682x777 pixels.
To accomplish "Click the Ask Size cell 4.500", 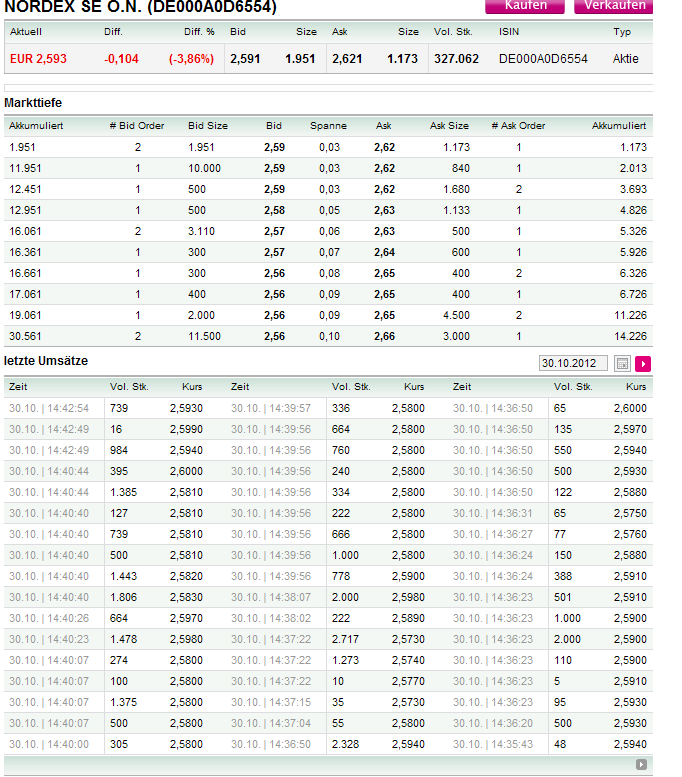I will [x=456, y=315].
